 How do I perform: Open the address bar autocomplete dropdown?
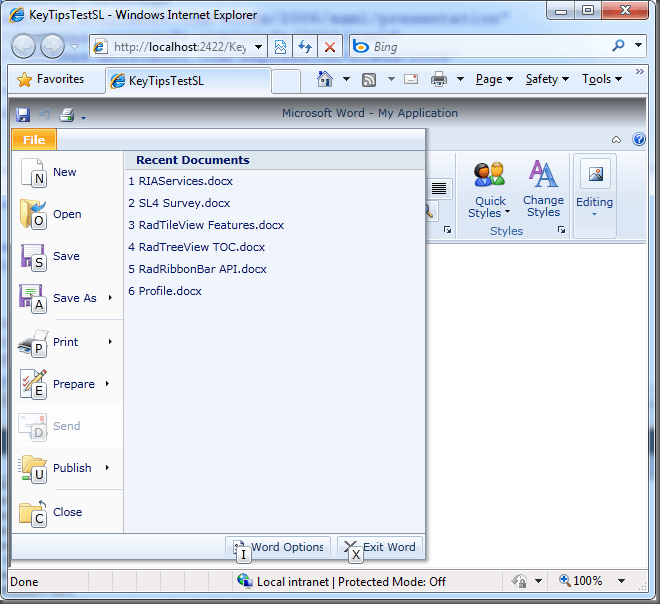[258, 46]
